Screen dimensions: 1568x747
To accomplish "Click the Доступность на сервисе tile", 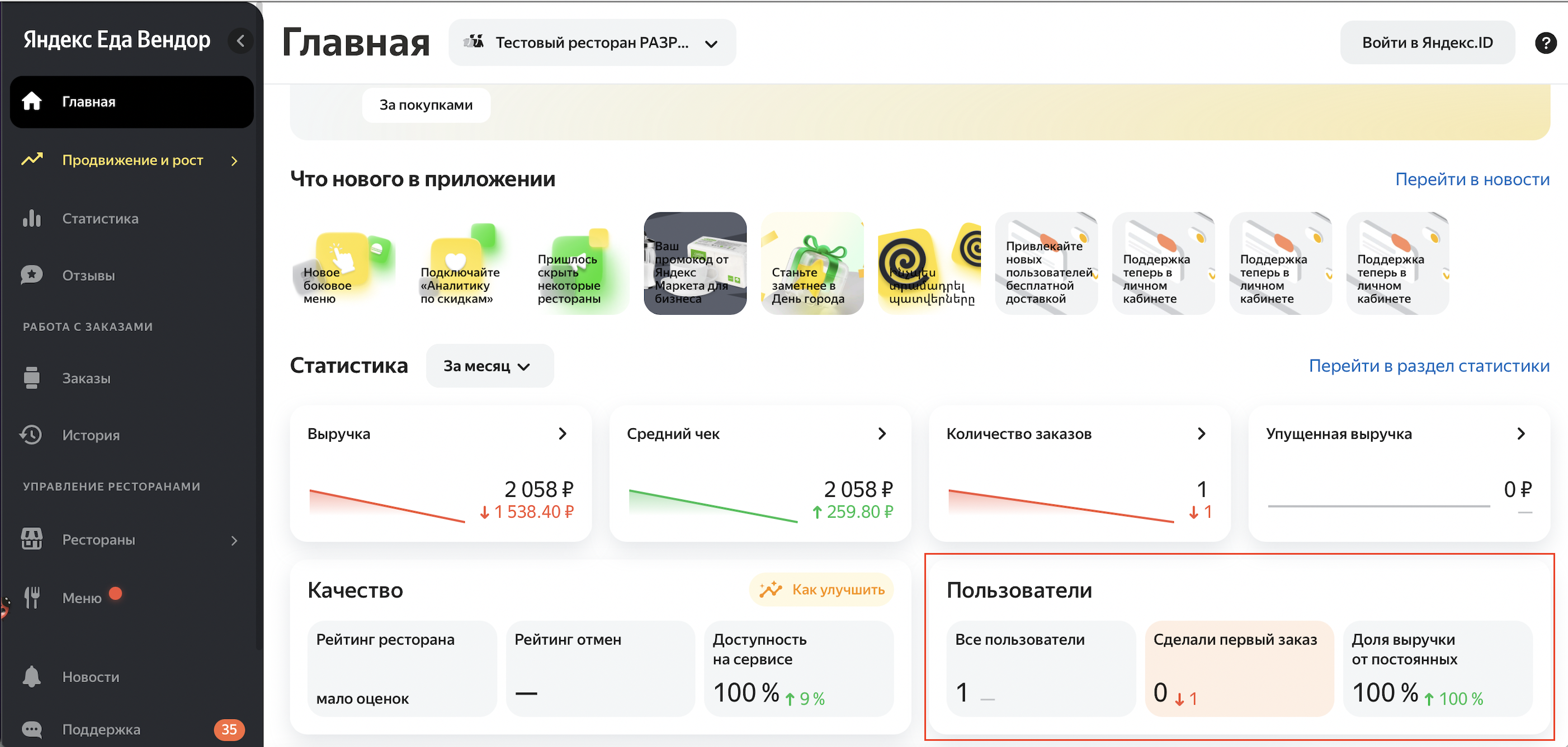I will (799, 669).
